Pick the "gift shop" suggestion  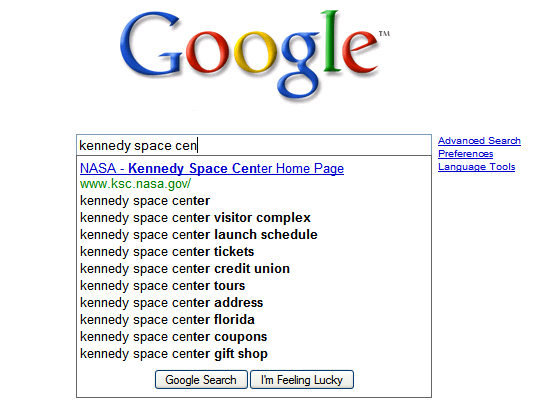tap(174, 354)
